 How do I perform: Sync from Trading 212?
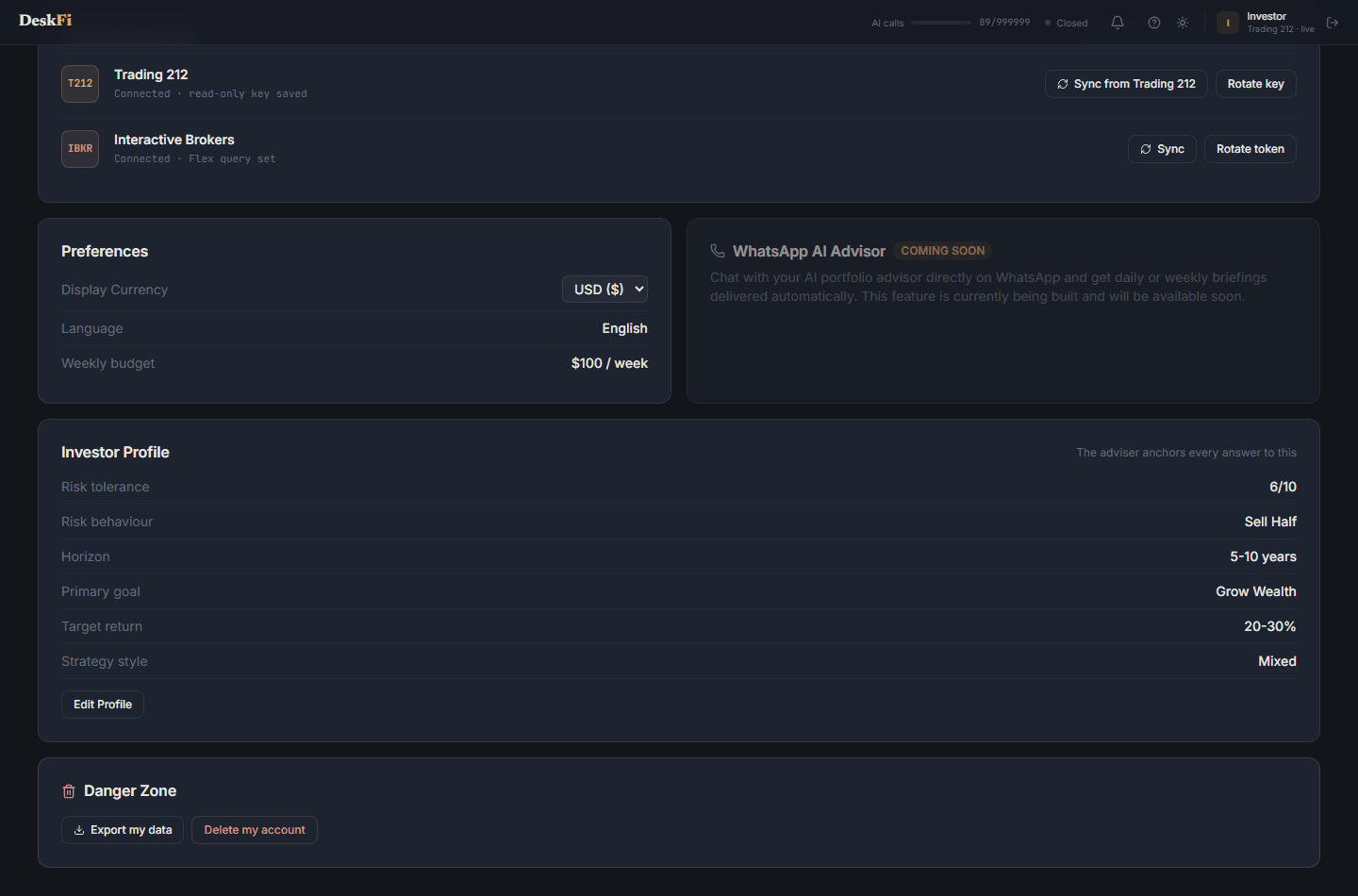tap(1126, 84)
